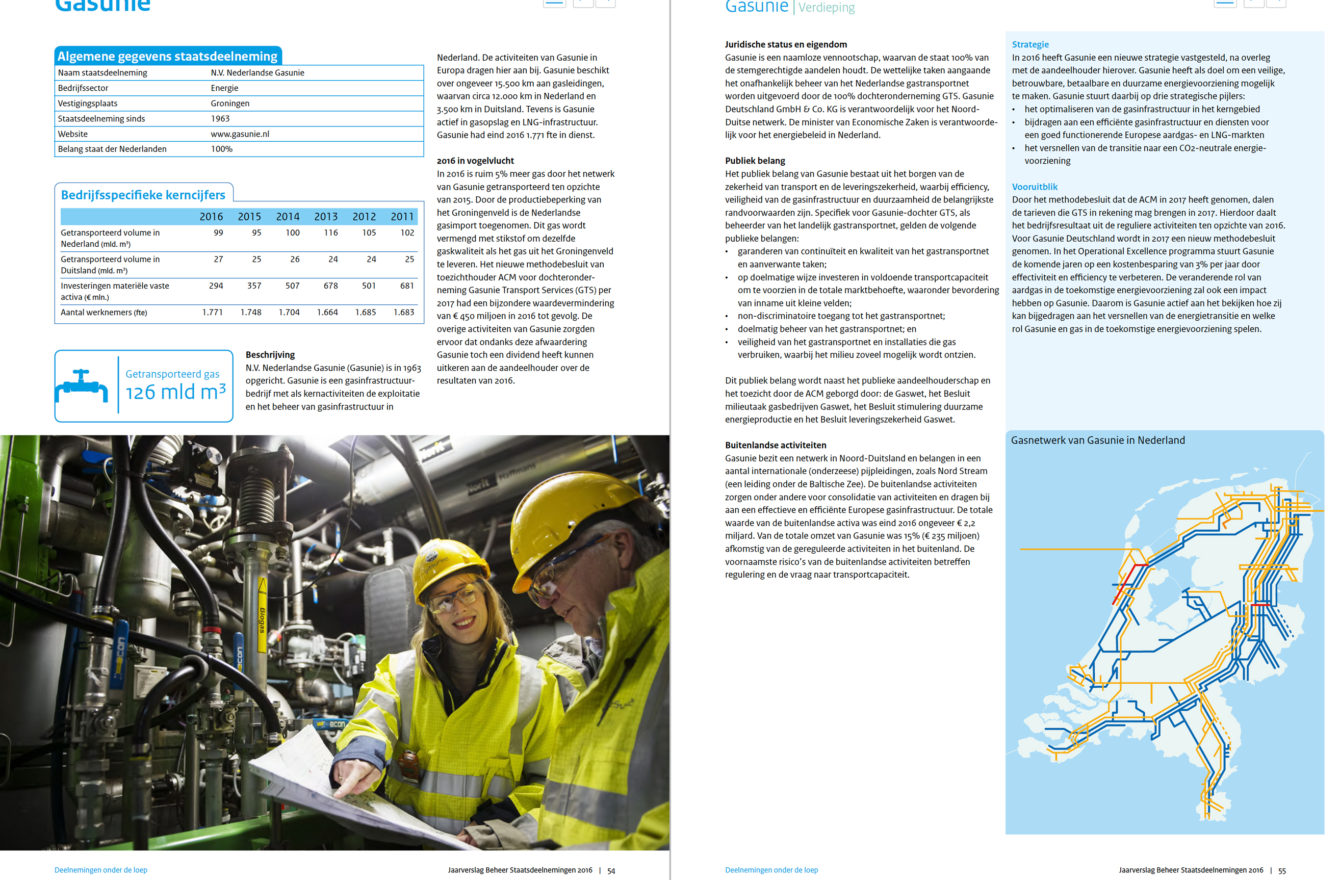Click the value '294' in Investeringen row
Screen dimensions: 1340x880
(x=215, y=286)
